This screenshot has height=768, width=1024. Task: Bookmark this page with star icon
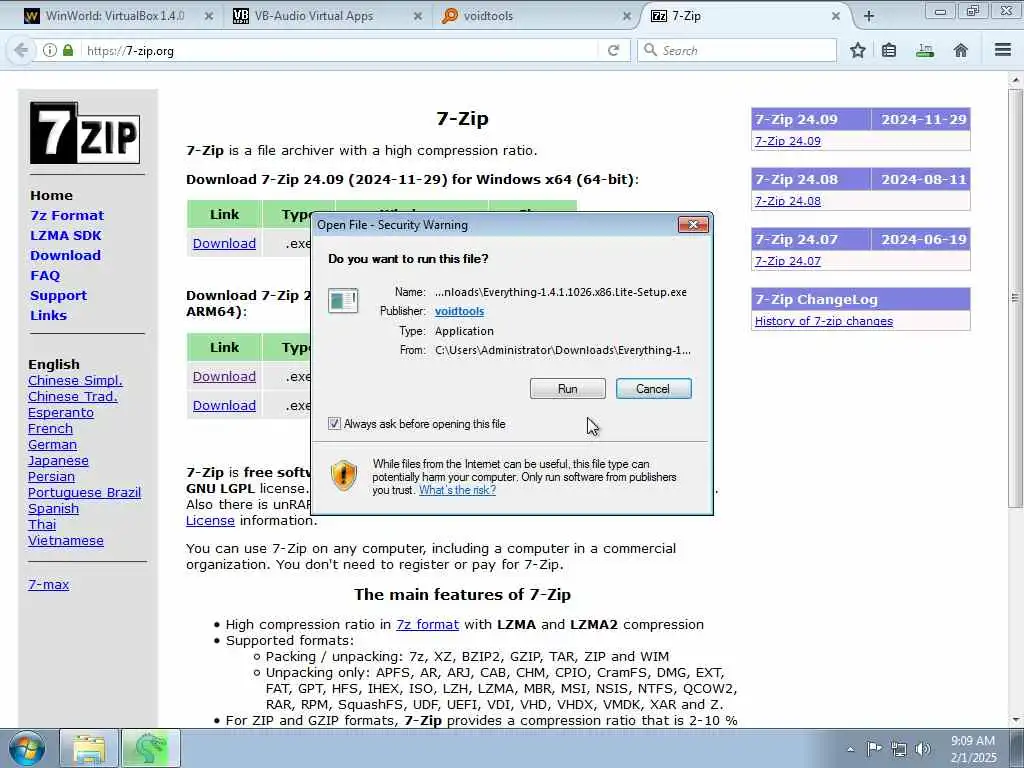858,50
